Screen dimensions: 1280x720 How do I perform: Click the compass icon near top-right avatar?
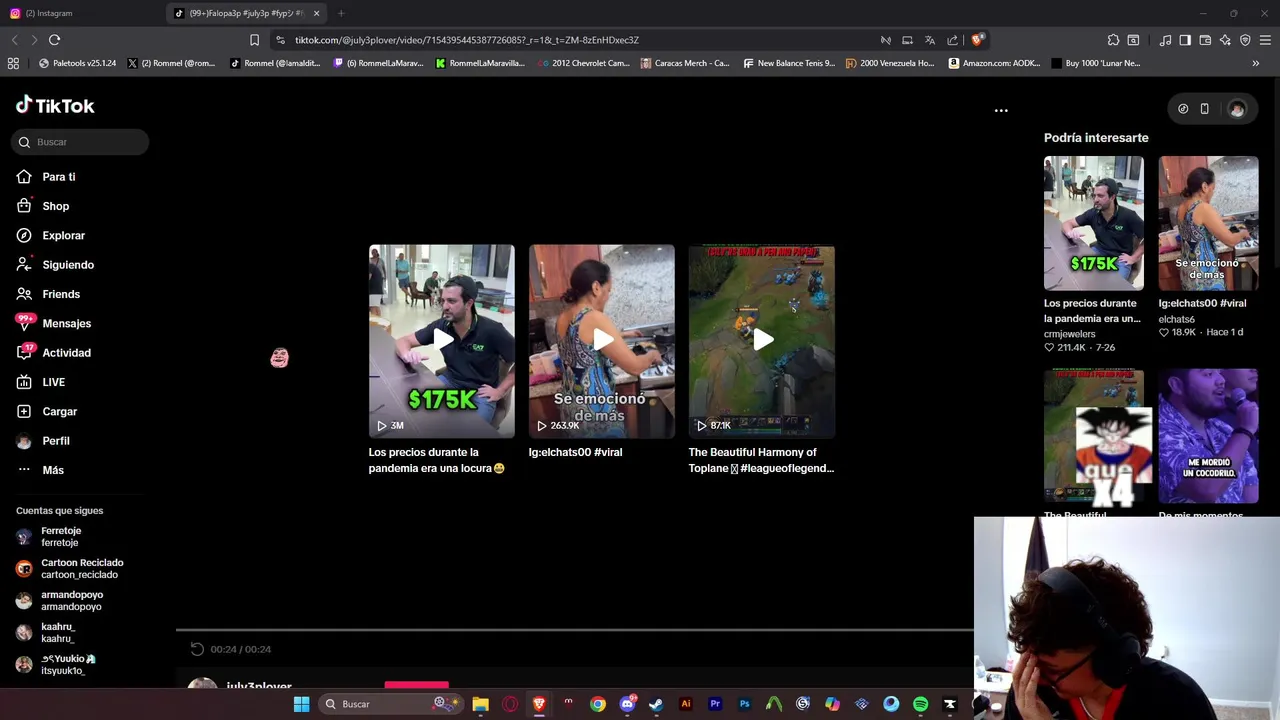coord(1183,109)
